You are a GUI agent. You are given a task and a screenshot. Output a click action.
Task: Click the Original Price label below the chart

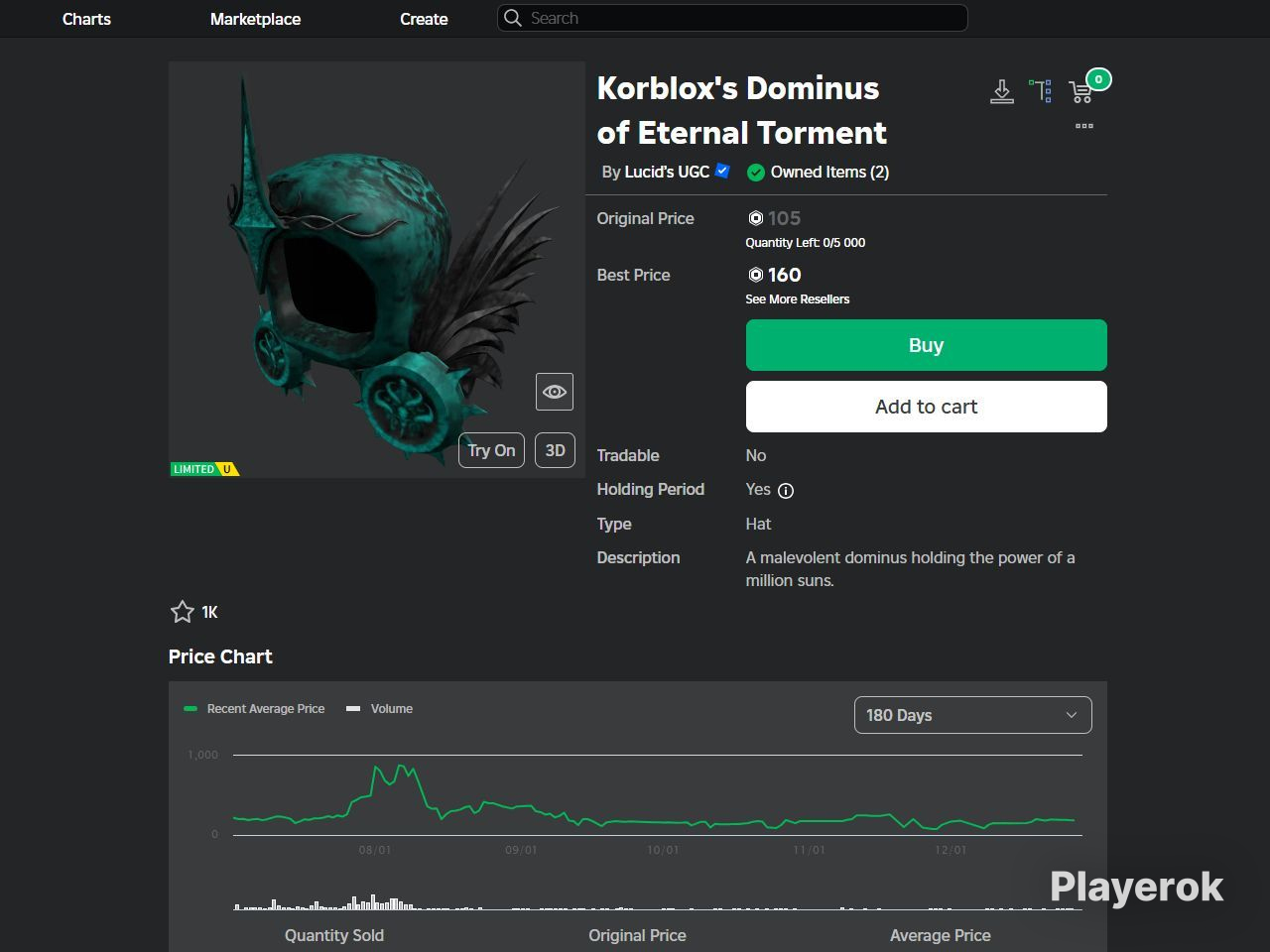pos(637,935)
